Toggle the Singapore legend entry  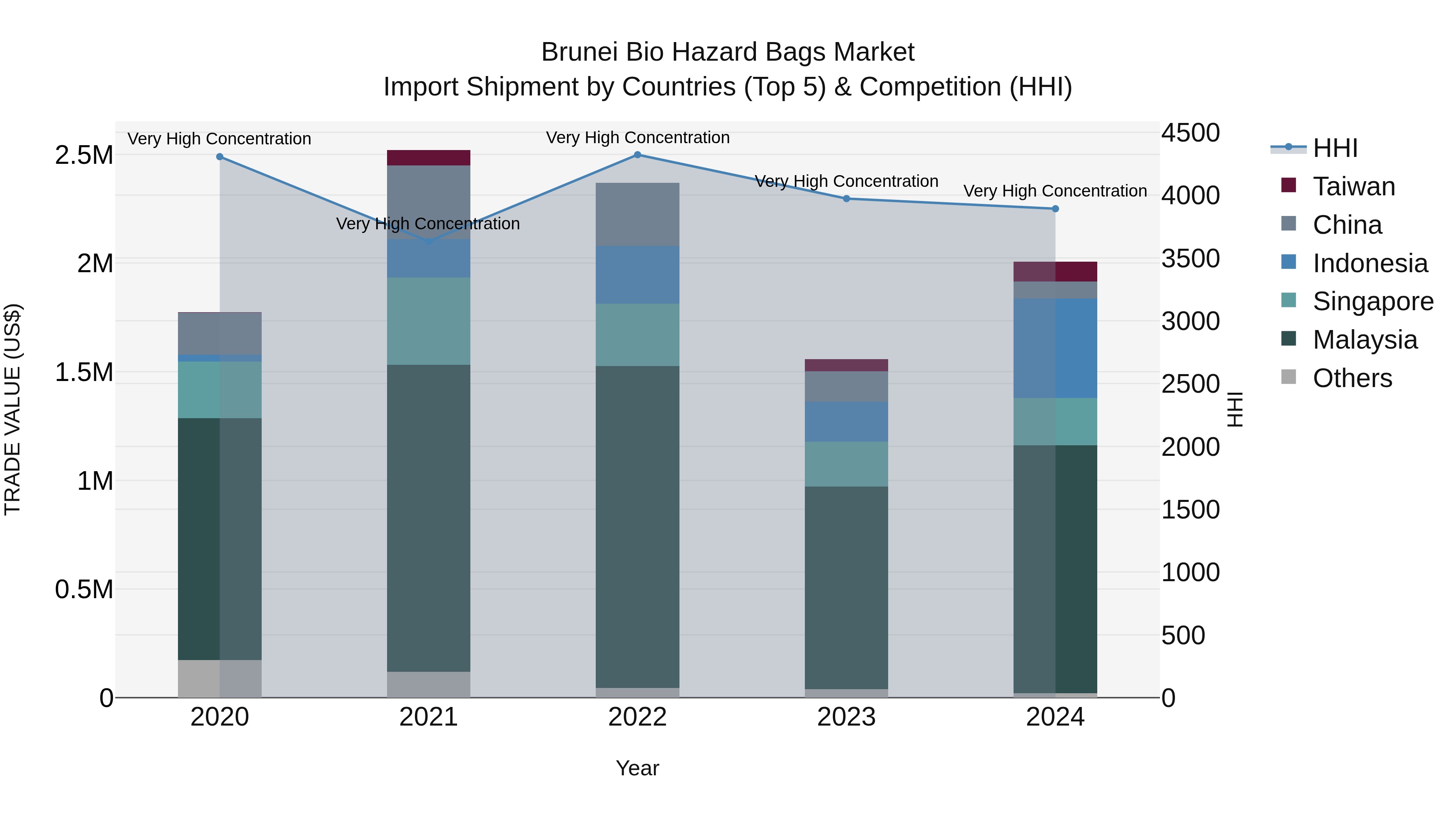[1357, 301]
